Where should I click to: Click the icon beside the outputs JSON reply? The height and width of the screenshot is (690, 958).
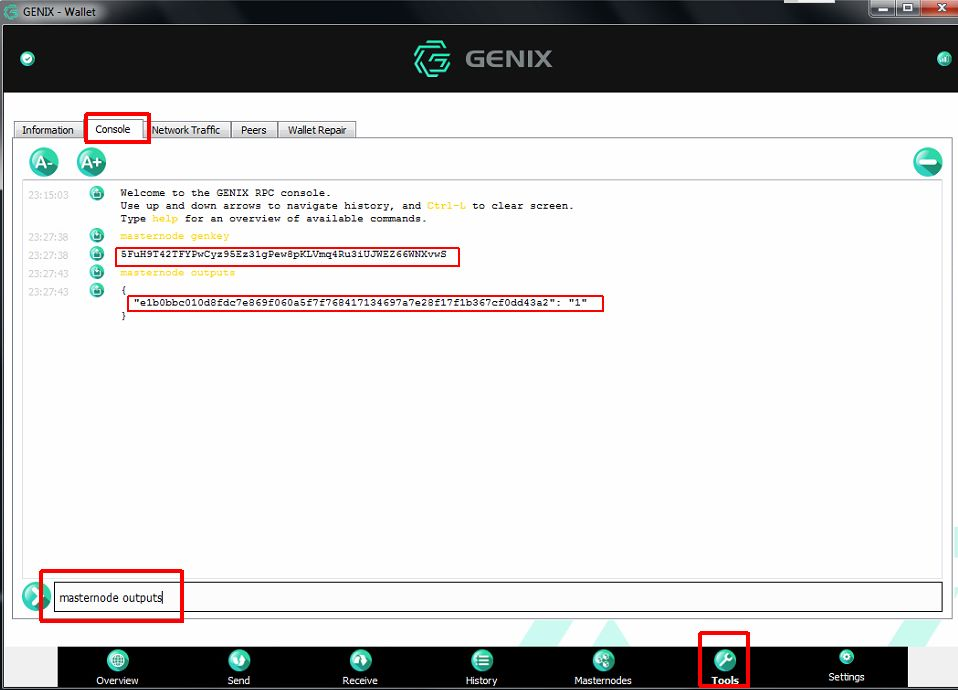click(97, 290)
